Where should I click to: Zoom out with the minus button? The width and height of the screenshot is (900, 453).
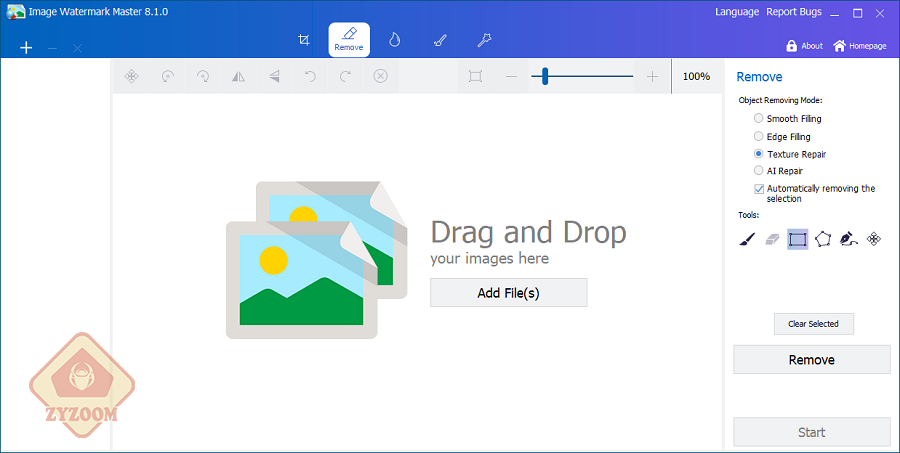pos(511,76)
